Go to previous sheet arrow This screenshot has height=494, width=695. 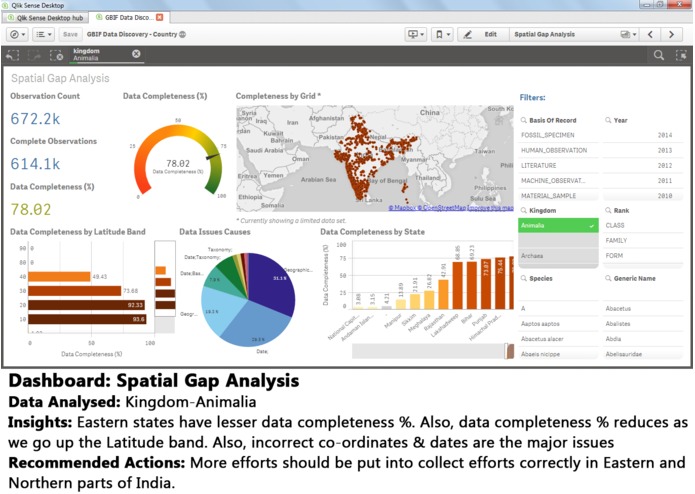click(650, 34)
